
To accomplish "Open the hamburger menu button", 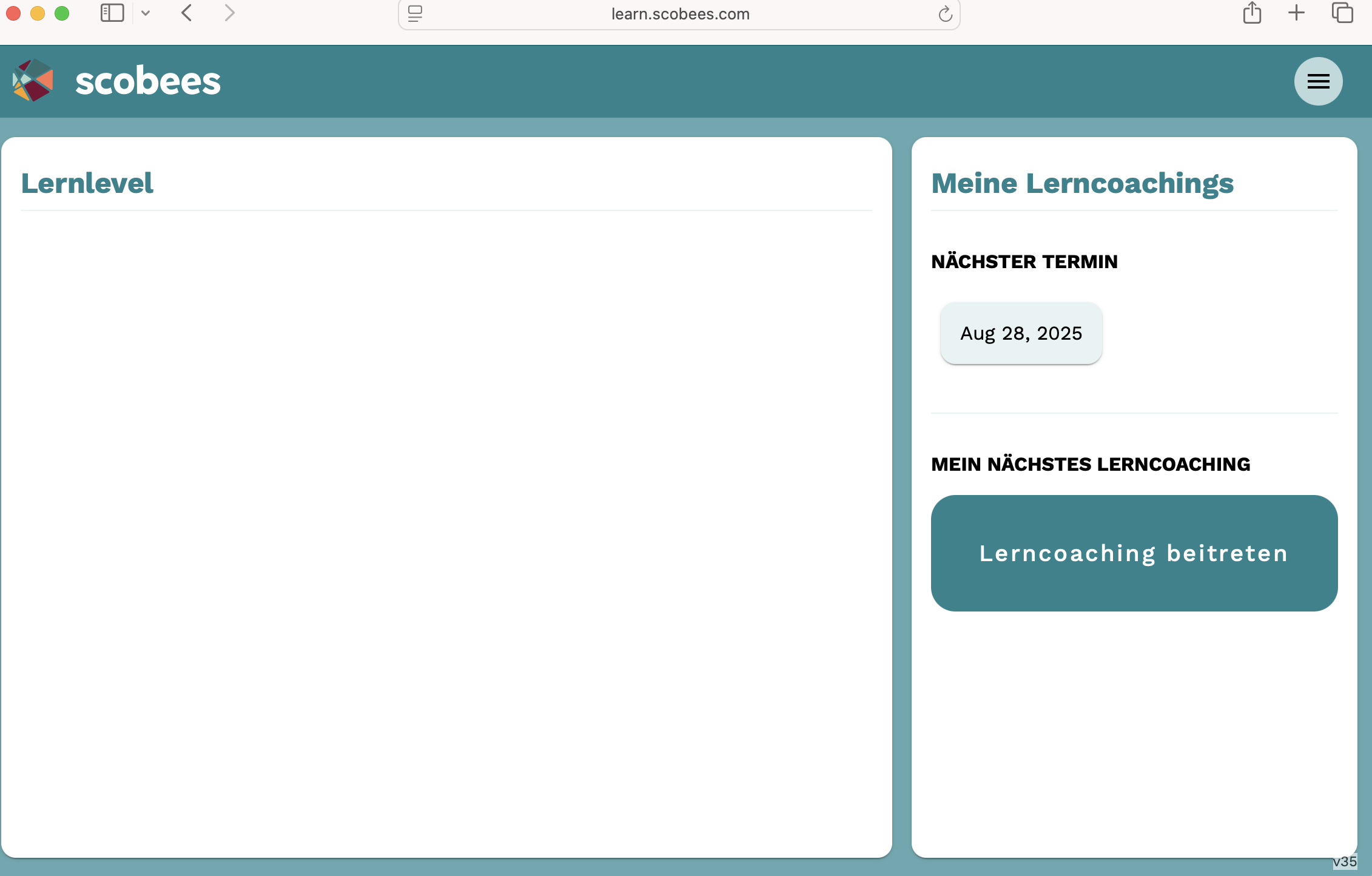I will (x=1318, y=81).
